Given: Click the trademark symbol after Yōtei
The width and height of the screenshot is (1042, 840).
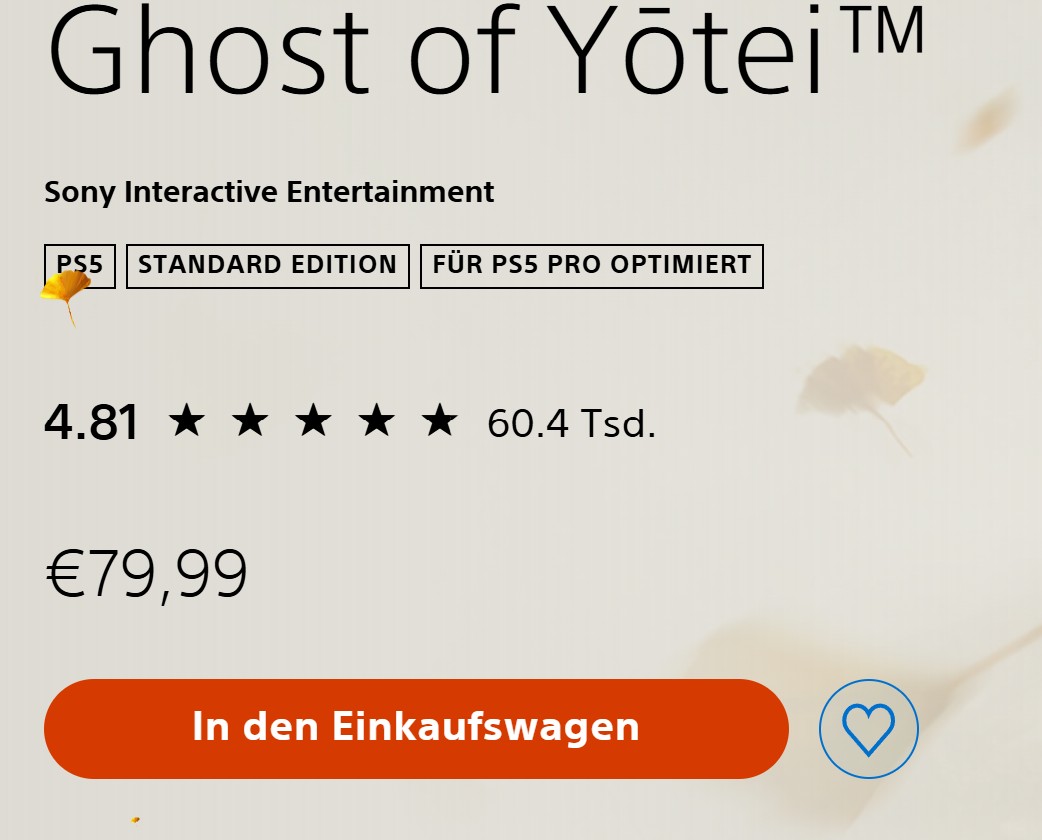Looking at the screenshot, I should click(882, 30).
